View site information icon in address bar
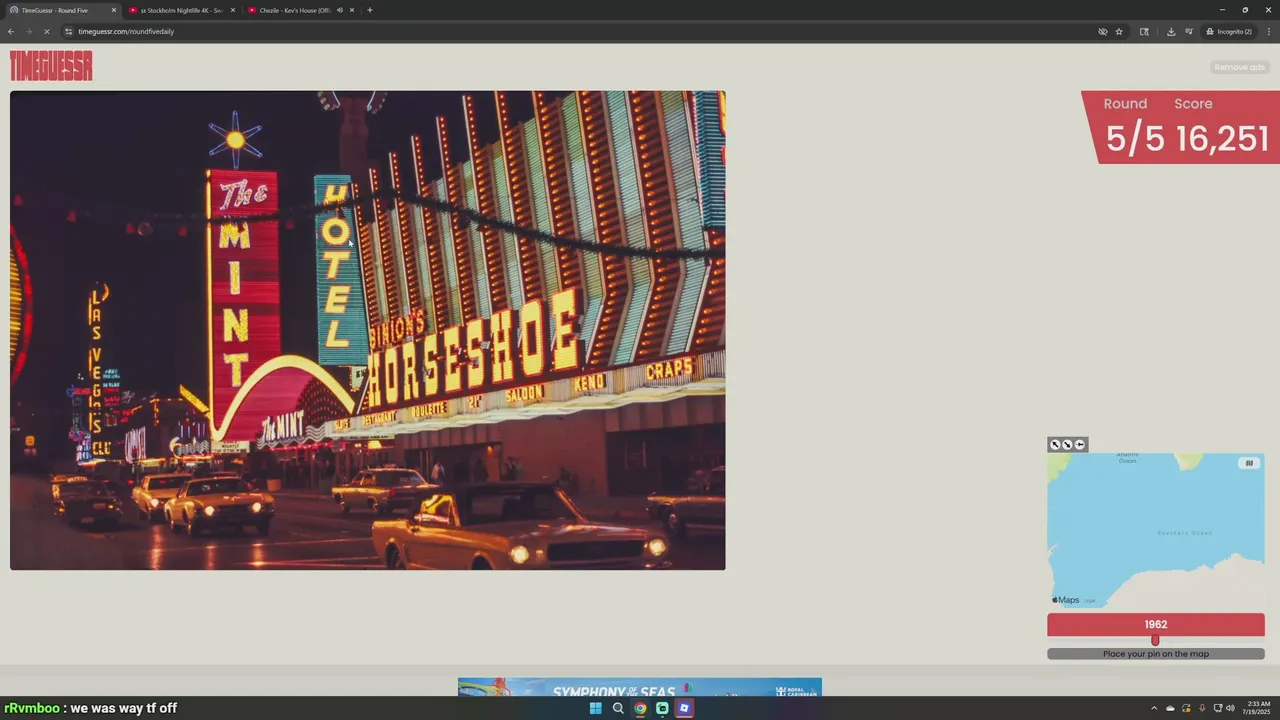 click(x=69, y=32)
